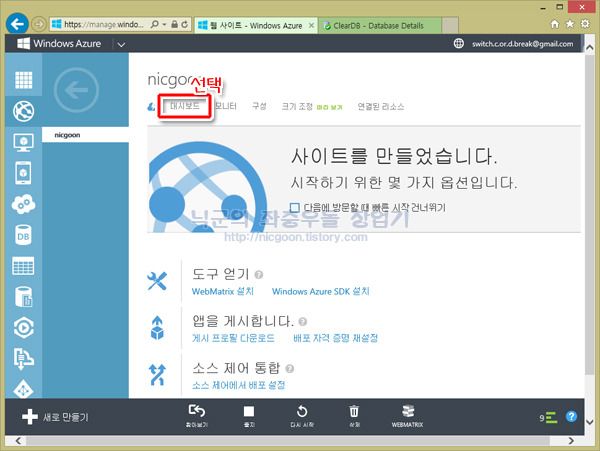Click 소스 제어에서 배포 설정 link
600x451 pixels.
tap(238, 385)
